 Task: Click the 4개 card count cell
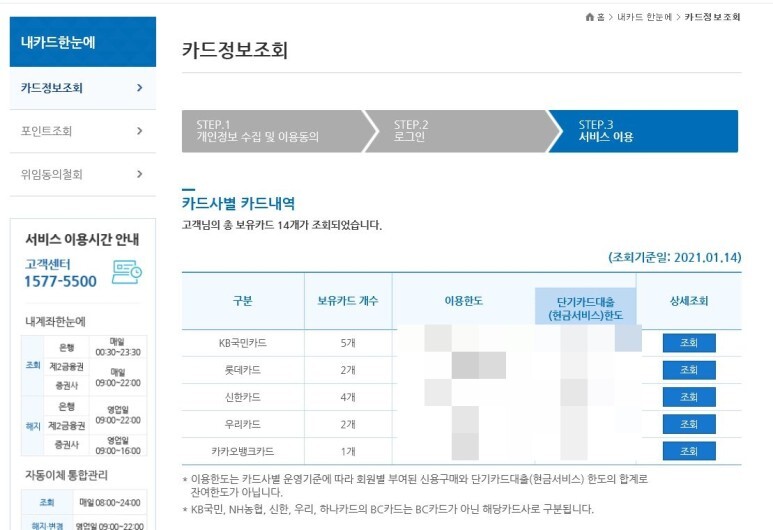point(348,397)
